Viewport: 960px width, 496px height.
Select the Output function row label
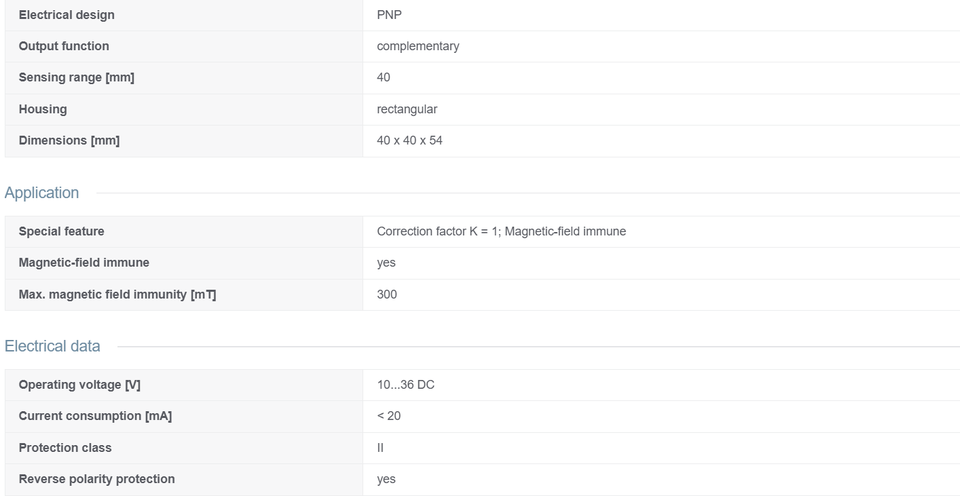coord(64,46)
